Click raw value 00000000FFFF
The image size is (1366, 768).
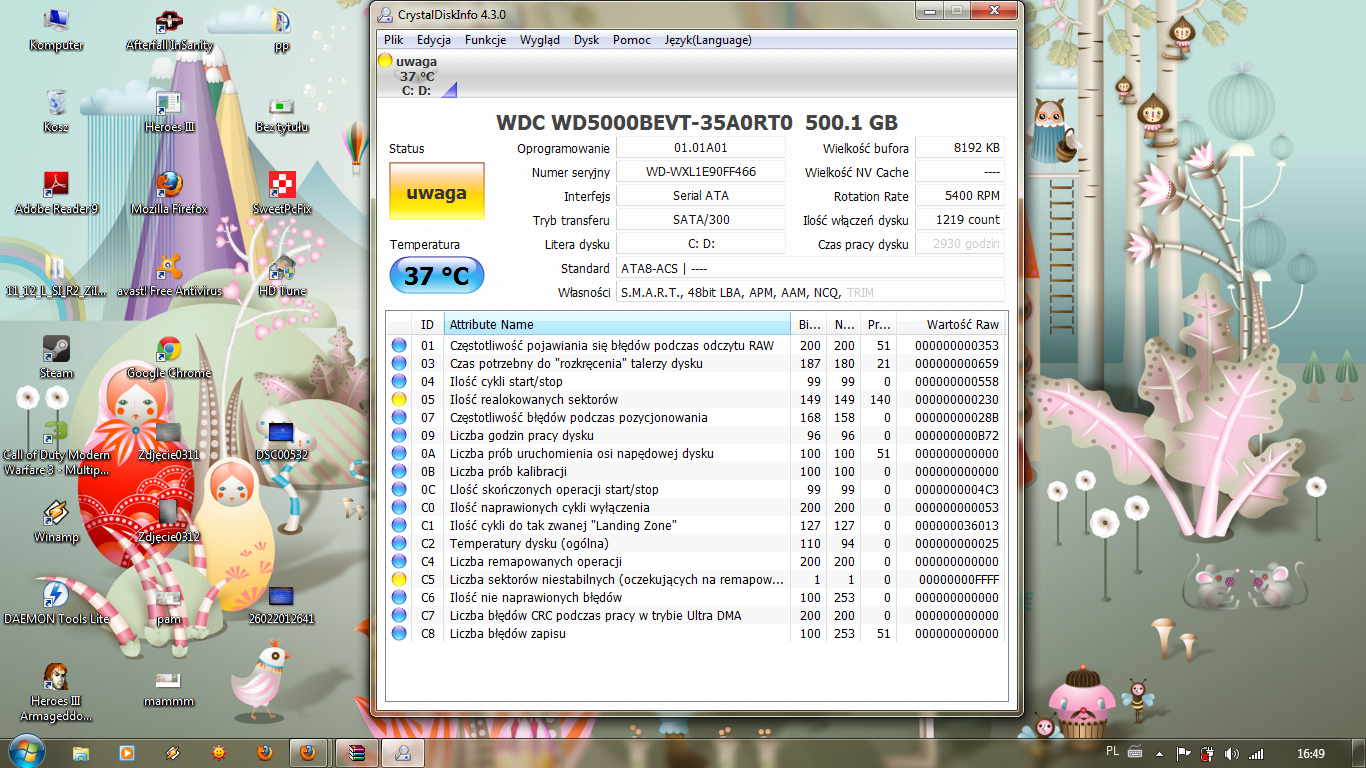tap(958, 580)
